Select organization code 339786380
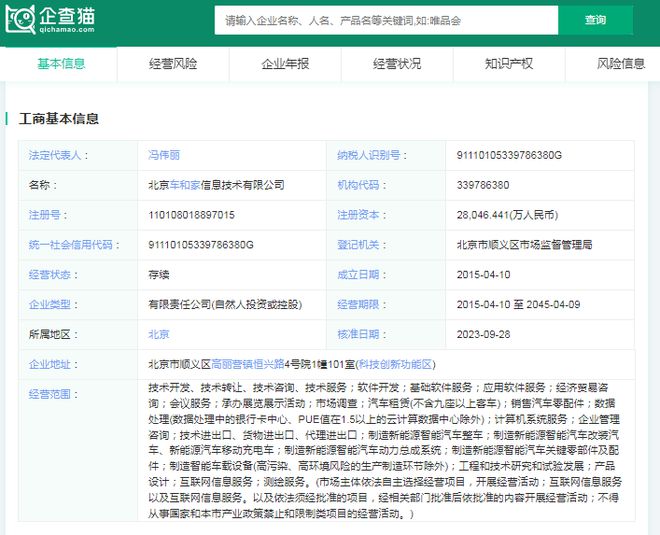 click(x=483, y=185)
